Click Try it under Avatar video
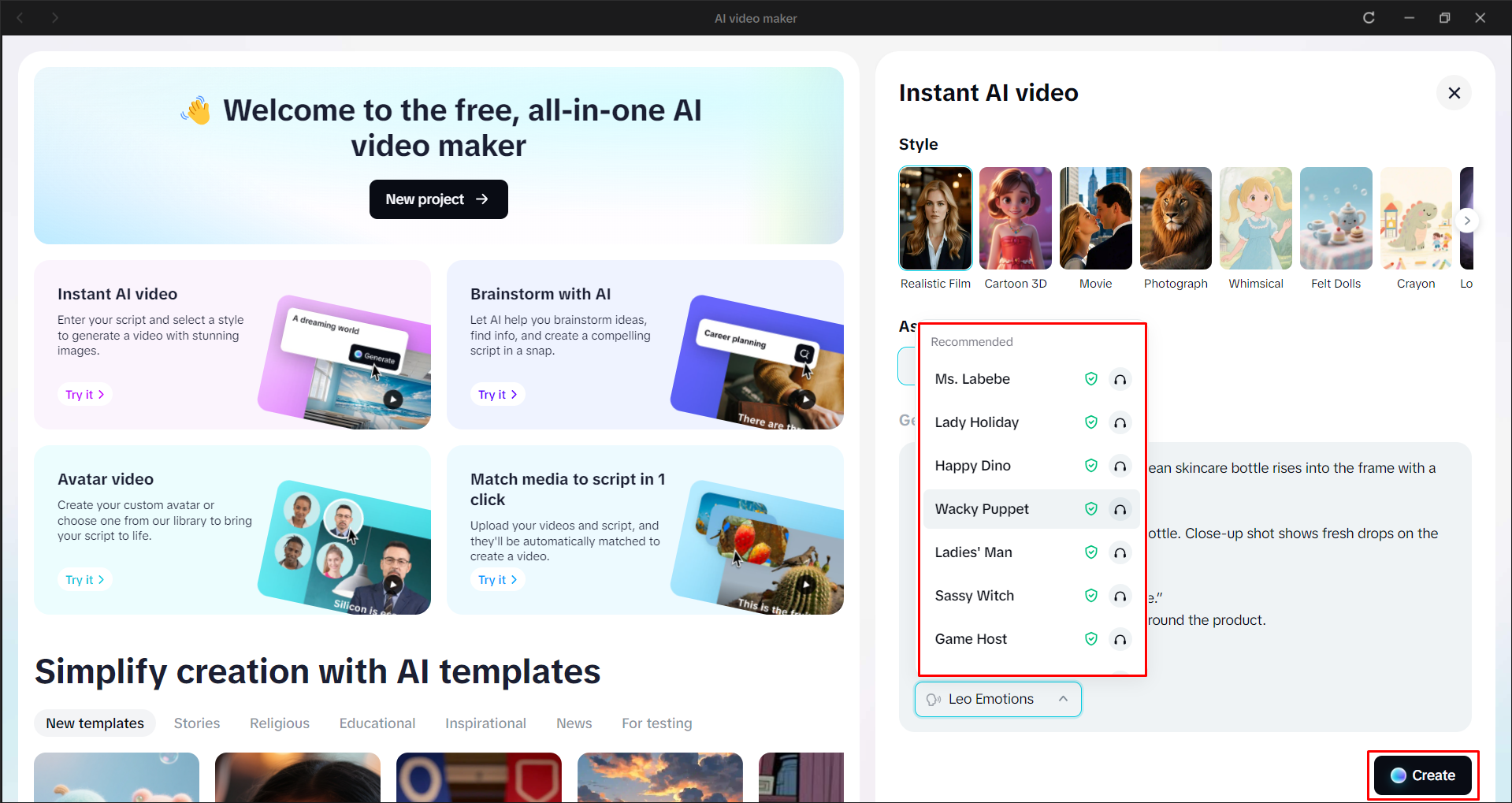 point(84,580)
